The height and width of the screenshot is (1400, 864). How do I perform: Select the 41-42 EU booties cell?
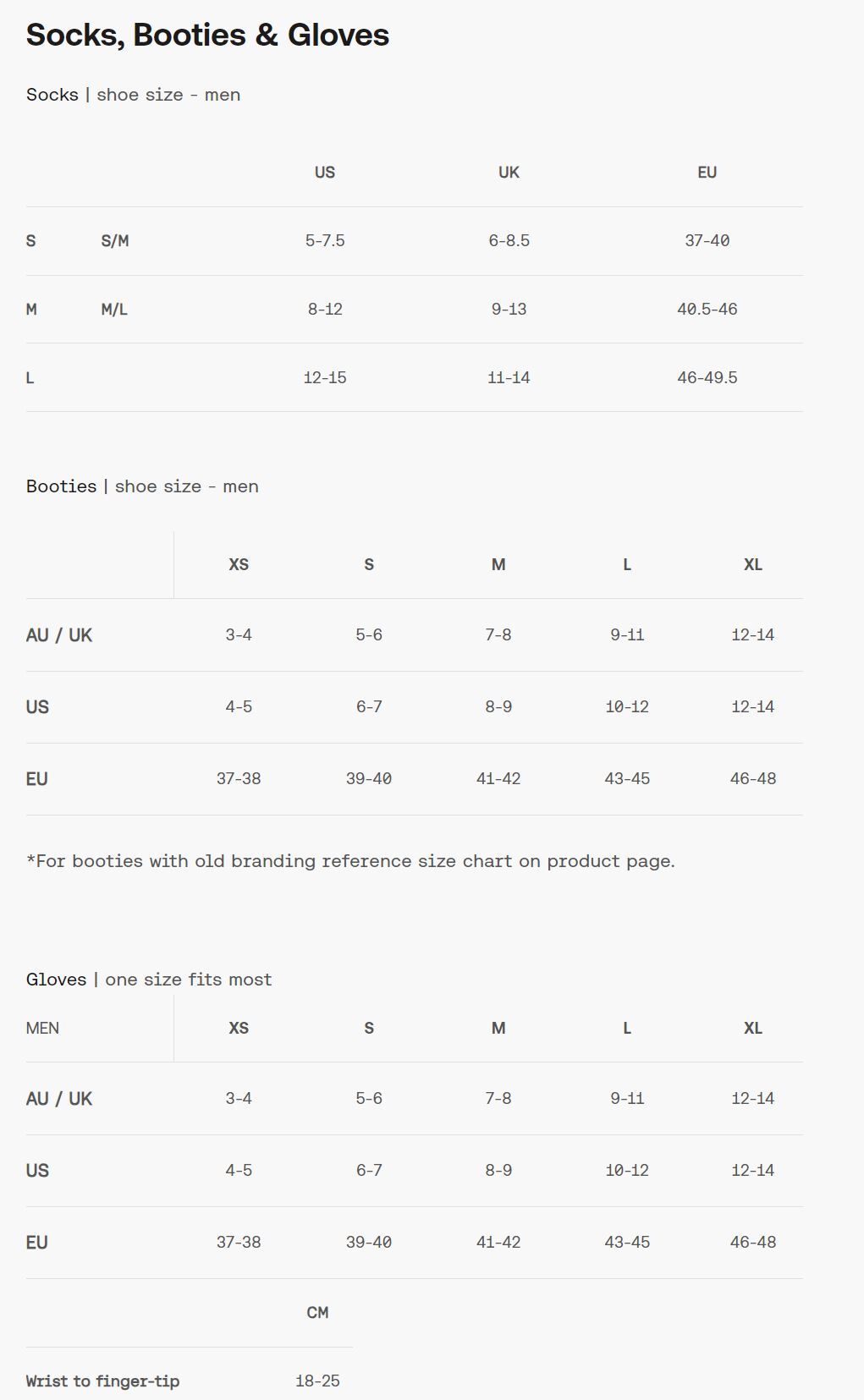point(498,779)
